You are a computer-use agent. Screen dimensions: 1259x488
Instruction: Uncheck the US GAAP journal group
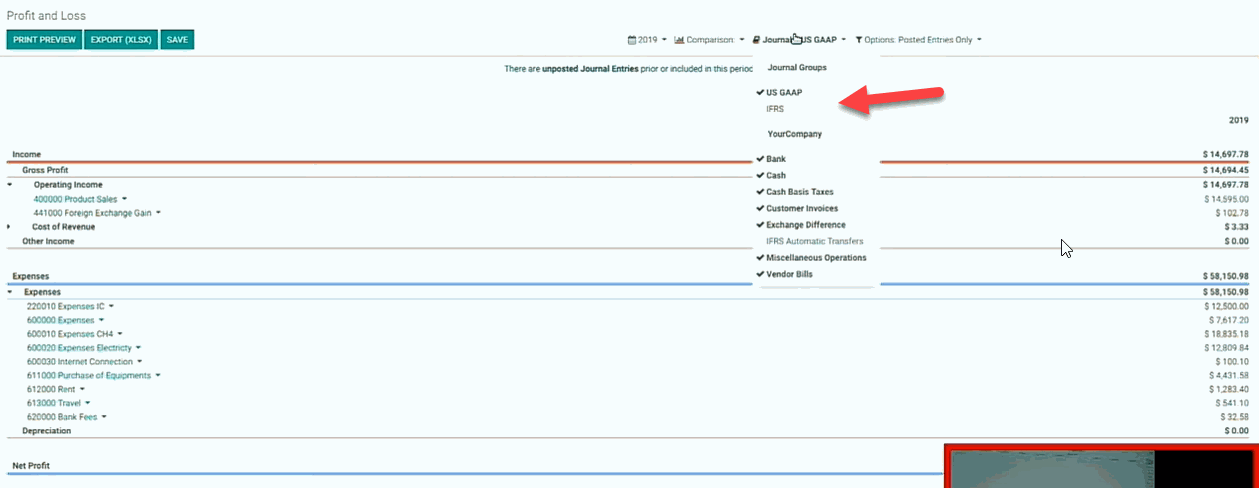pyautogui.click(x=784, y=92)
